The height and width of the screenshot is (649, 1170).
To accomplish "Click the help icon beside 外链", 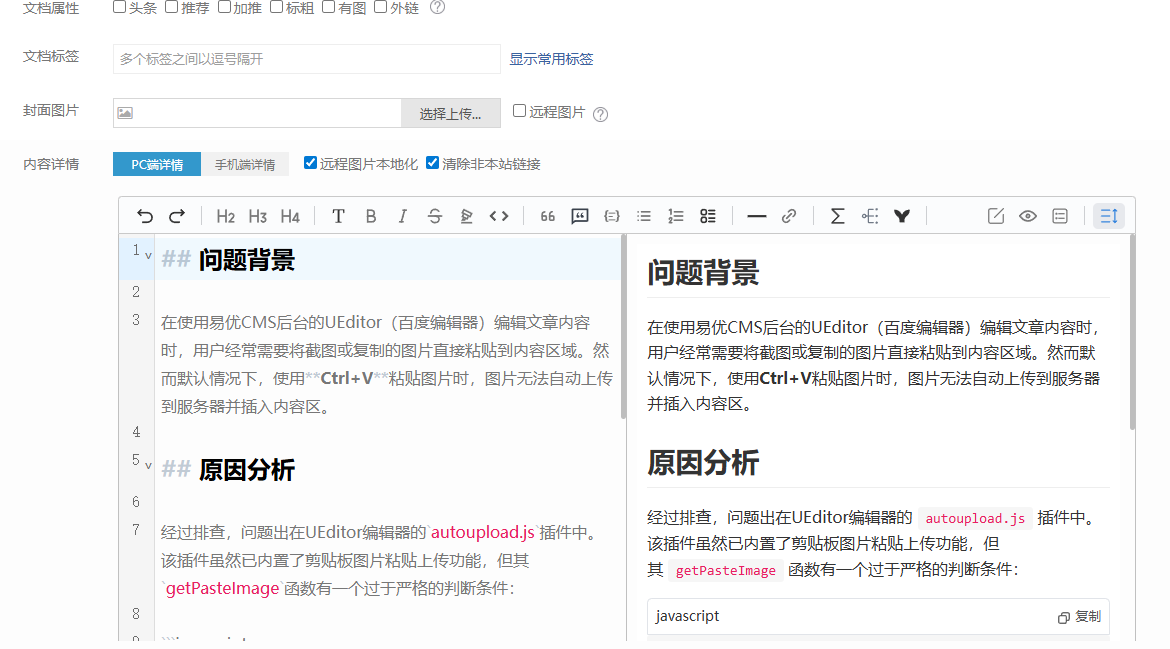I will [438, 7].
